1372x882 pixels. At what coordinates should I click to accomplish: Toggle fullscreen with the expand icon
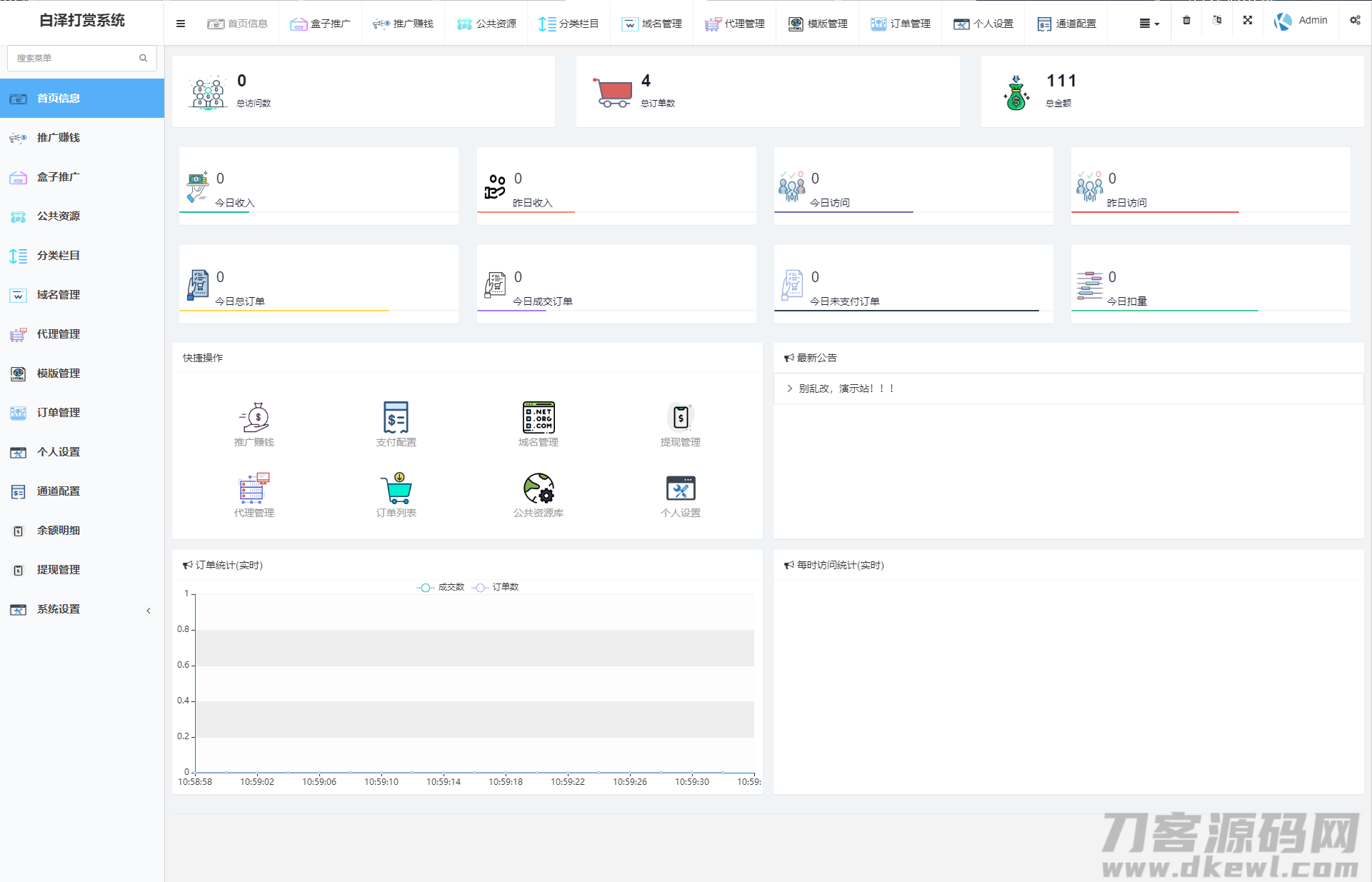pyautogui.click(x=1247, y=21)
